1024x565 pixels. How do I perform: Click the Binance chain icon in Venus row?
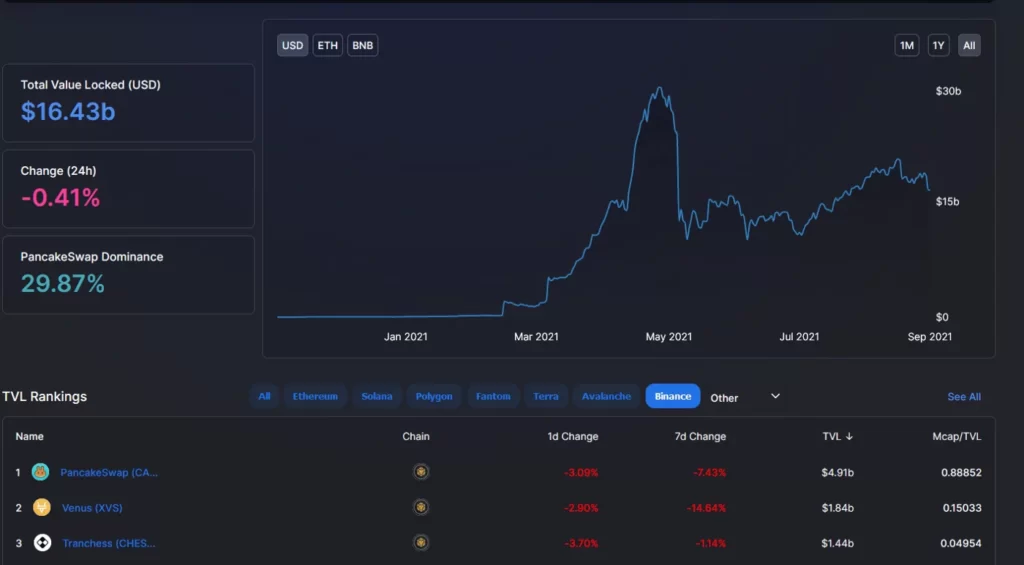tap(421, 507)
